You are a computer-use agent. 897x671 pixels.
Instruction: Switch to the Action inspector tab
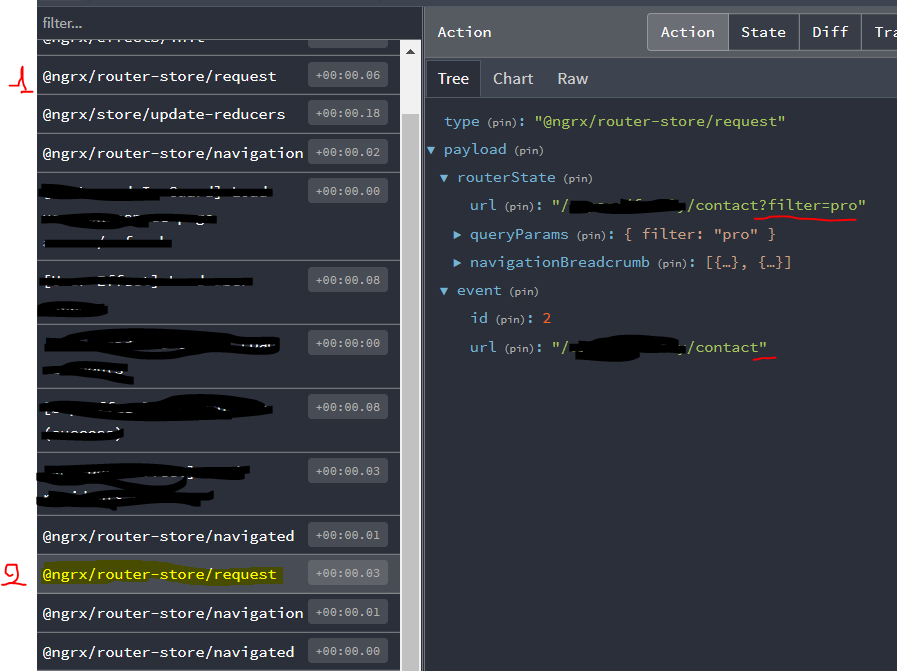click(x=688, y=32)
